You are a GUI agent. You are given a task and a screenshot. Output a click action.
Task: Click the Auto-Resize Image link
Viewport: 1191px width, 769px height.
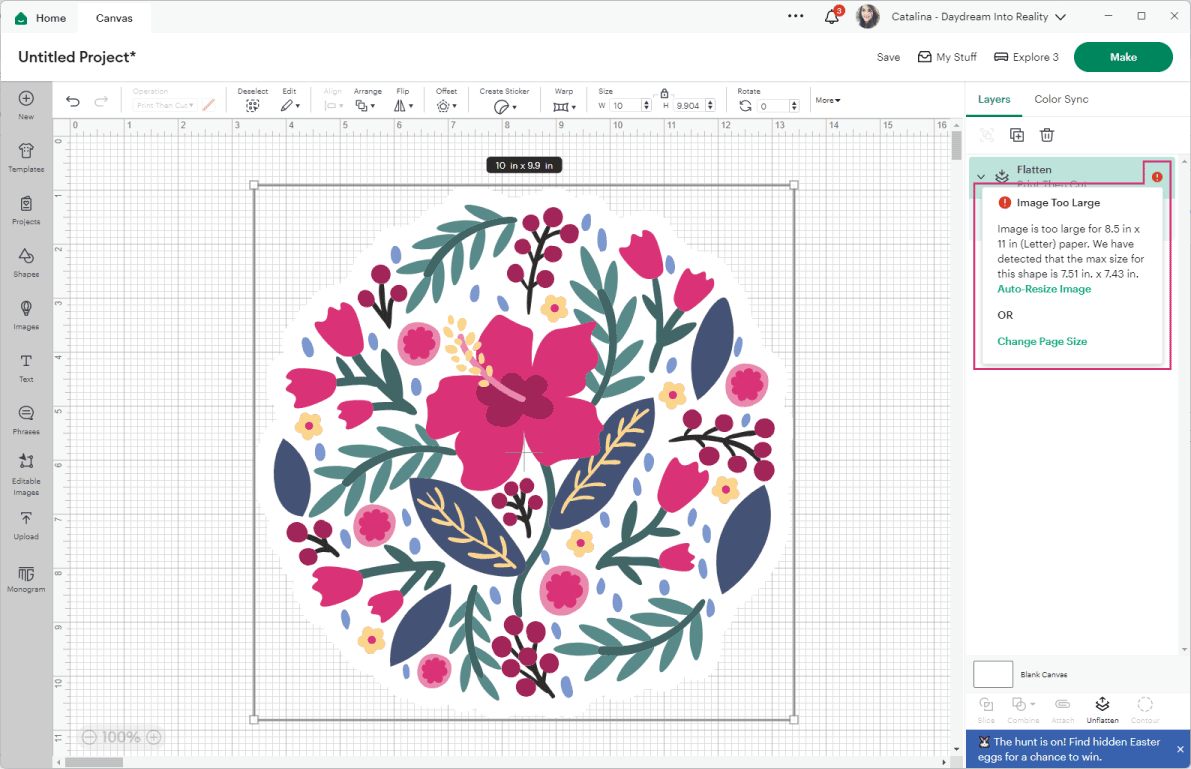coord(1044,288)
